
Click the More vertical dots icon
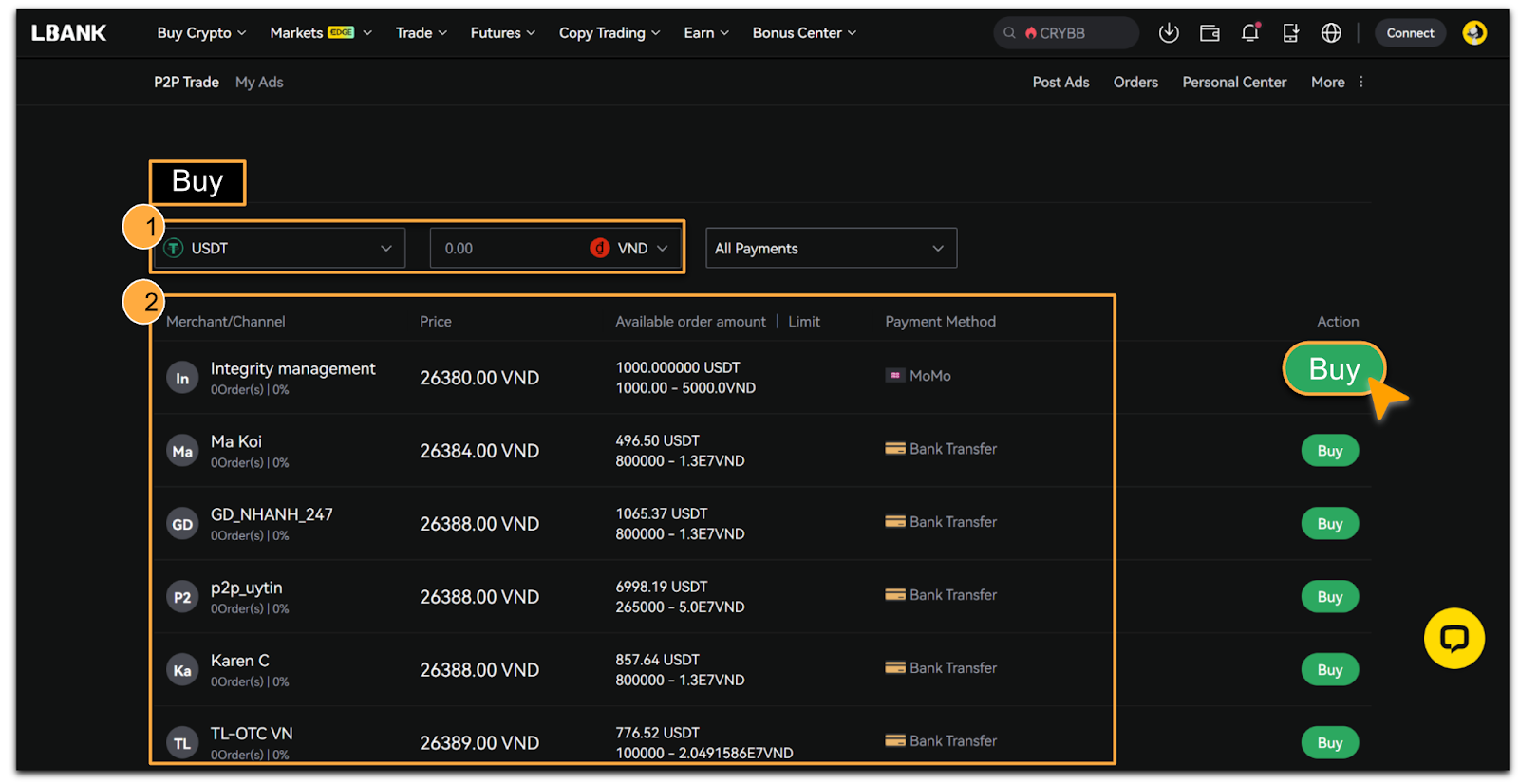click(1361, 83)
